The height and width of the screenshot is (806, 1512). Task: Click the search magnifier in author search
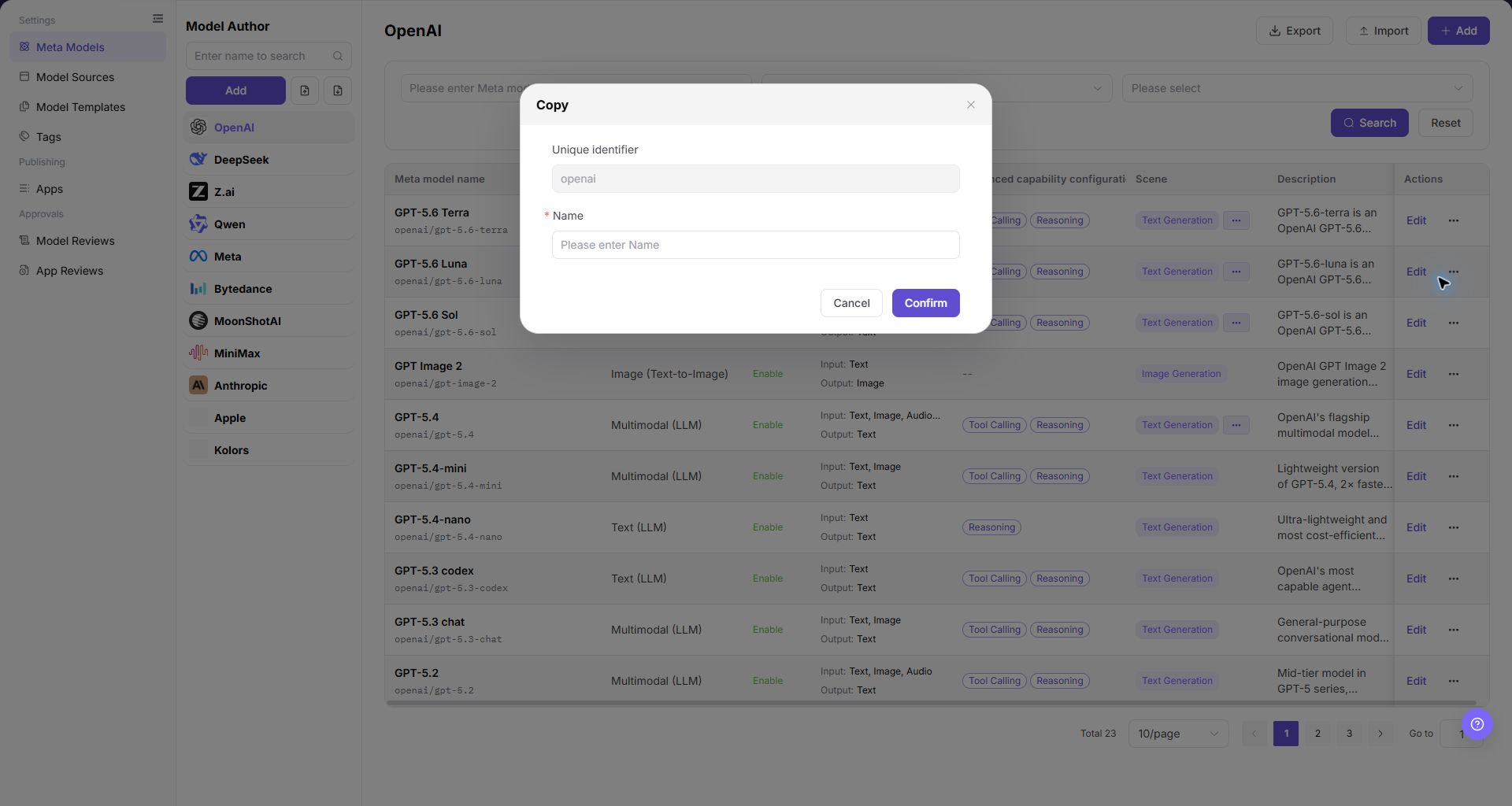pos(338,56)
